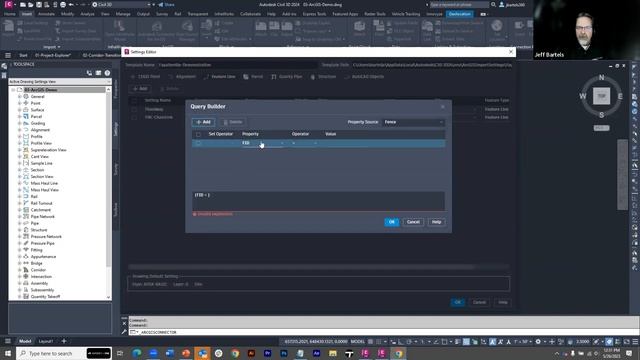Screen dimensions: 640x360
Task: Switch to the Model tab
Action: 25,341
